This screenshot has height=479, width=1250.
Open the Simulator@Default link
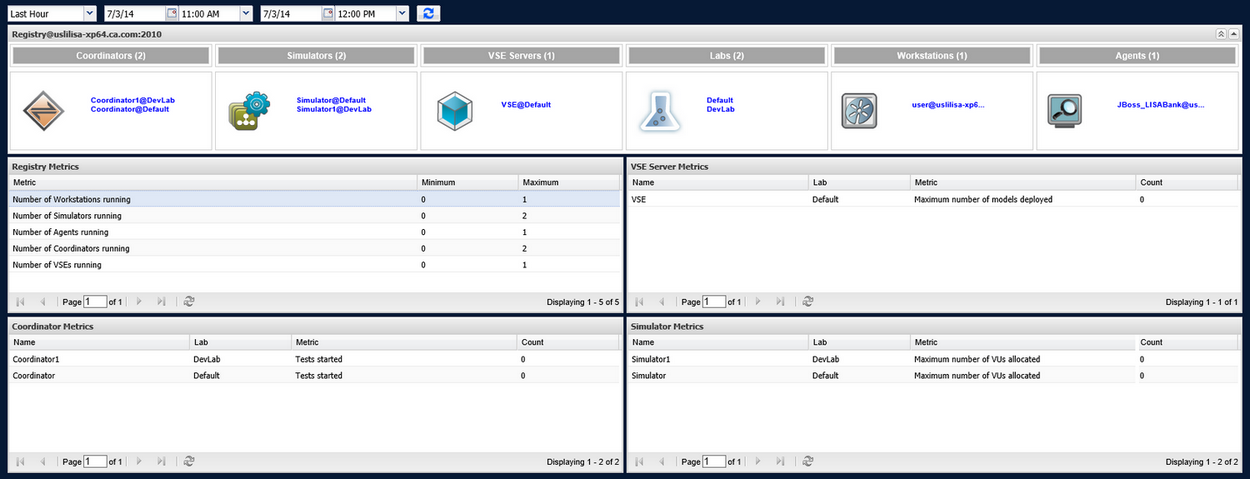[x=331, y=100]
